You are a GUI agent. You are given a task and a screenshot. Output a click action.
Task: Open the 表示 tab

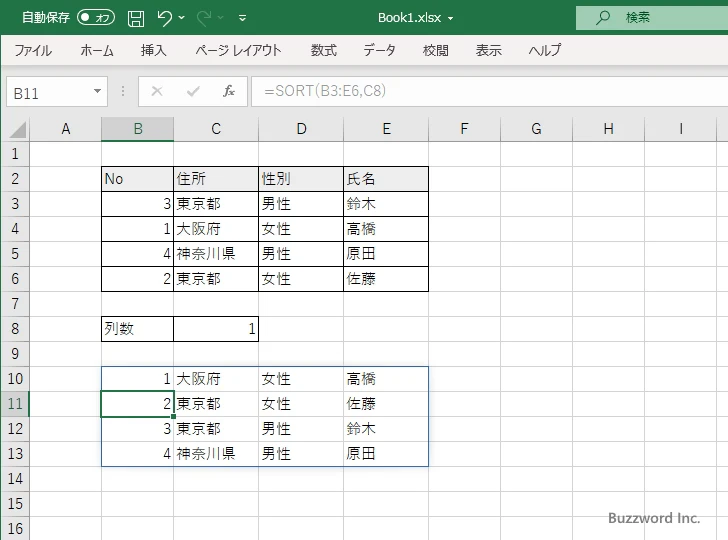pos(488,50)
